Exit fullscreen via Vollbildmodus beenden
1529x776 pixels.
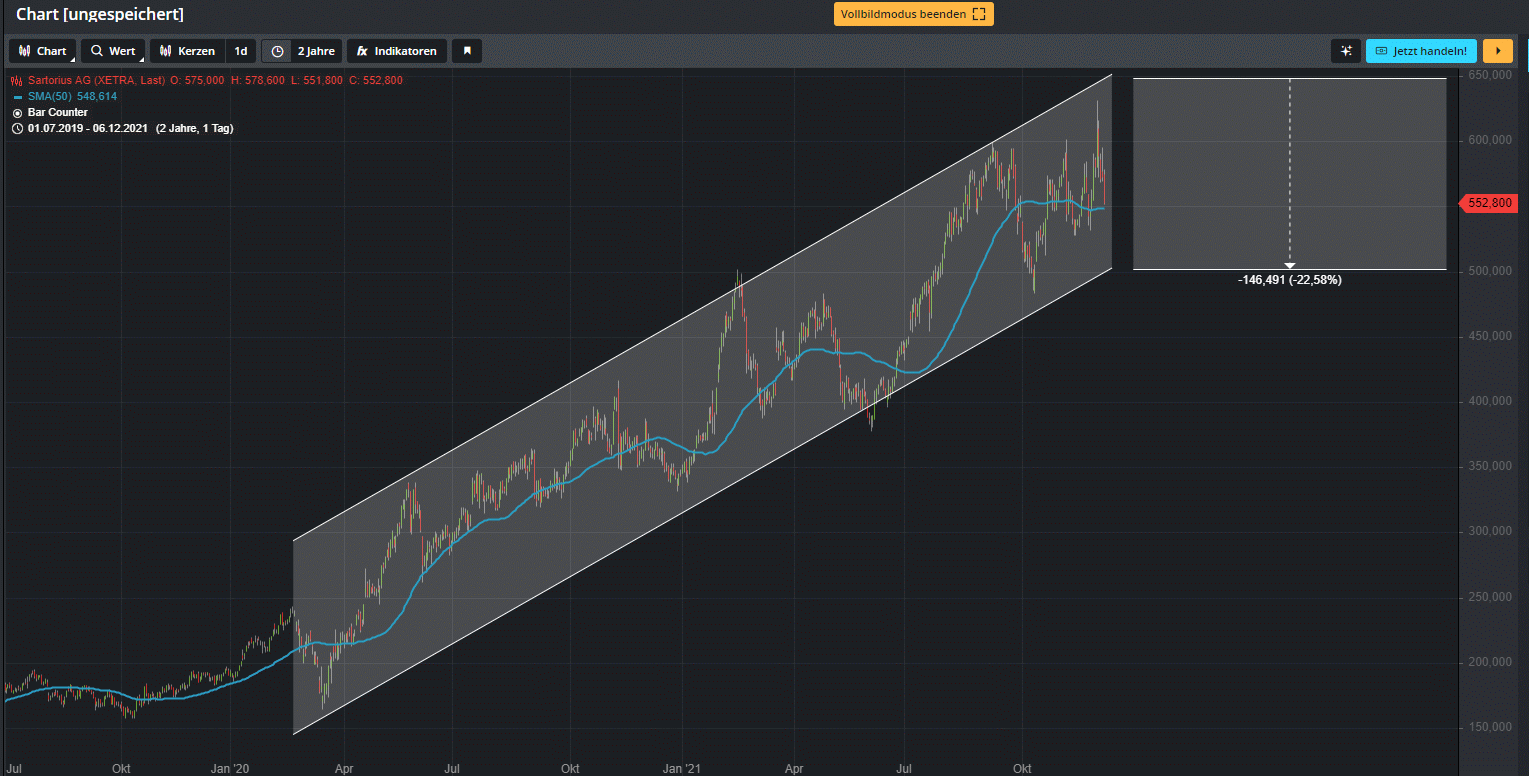tap(913, 14)
